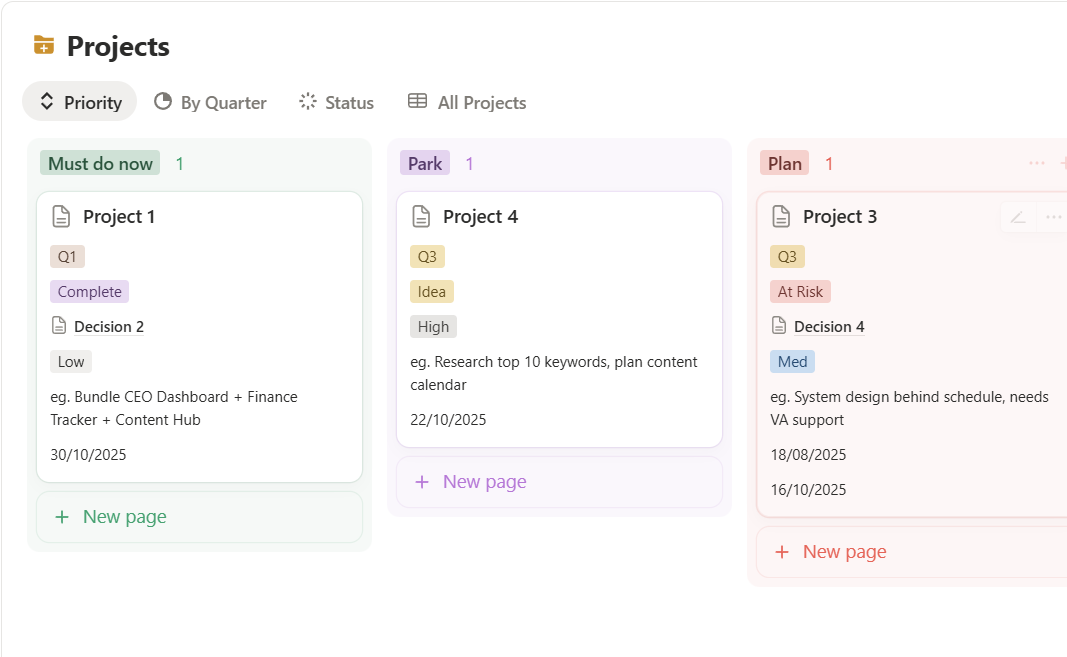Click the page icon next to Project 1

click(62, 216)
